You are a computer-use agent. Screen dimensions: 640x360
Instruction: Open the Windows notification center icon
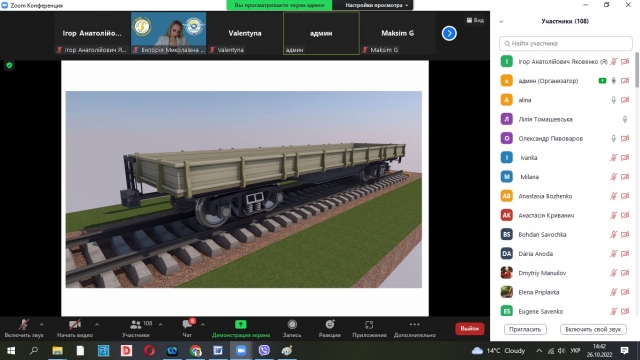point(624,351)
